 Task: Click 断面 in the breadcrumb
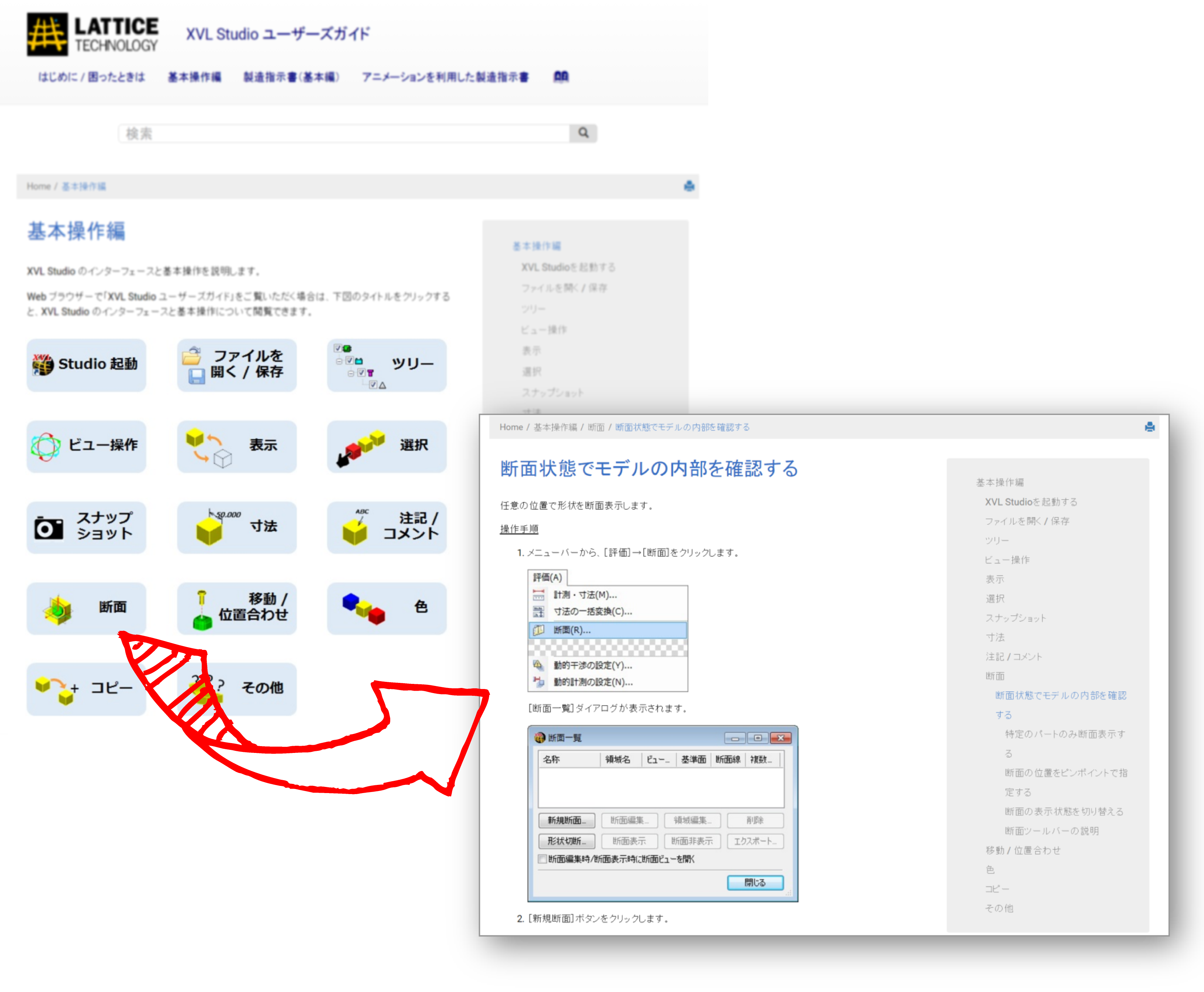click(596, 427)
